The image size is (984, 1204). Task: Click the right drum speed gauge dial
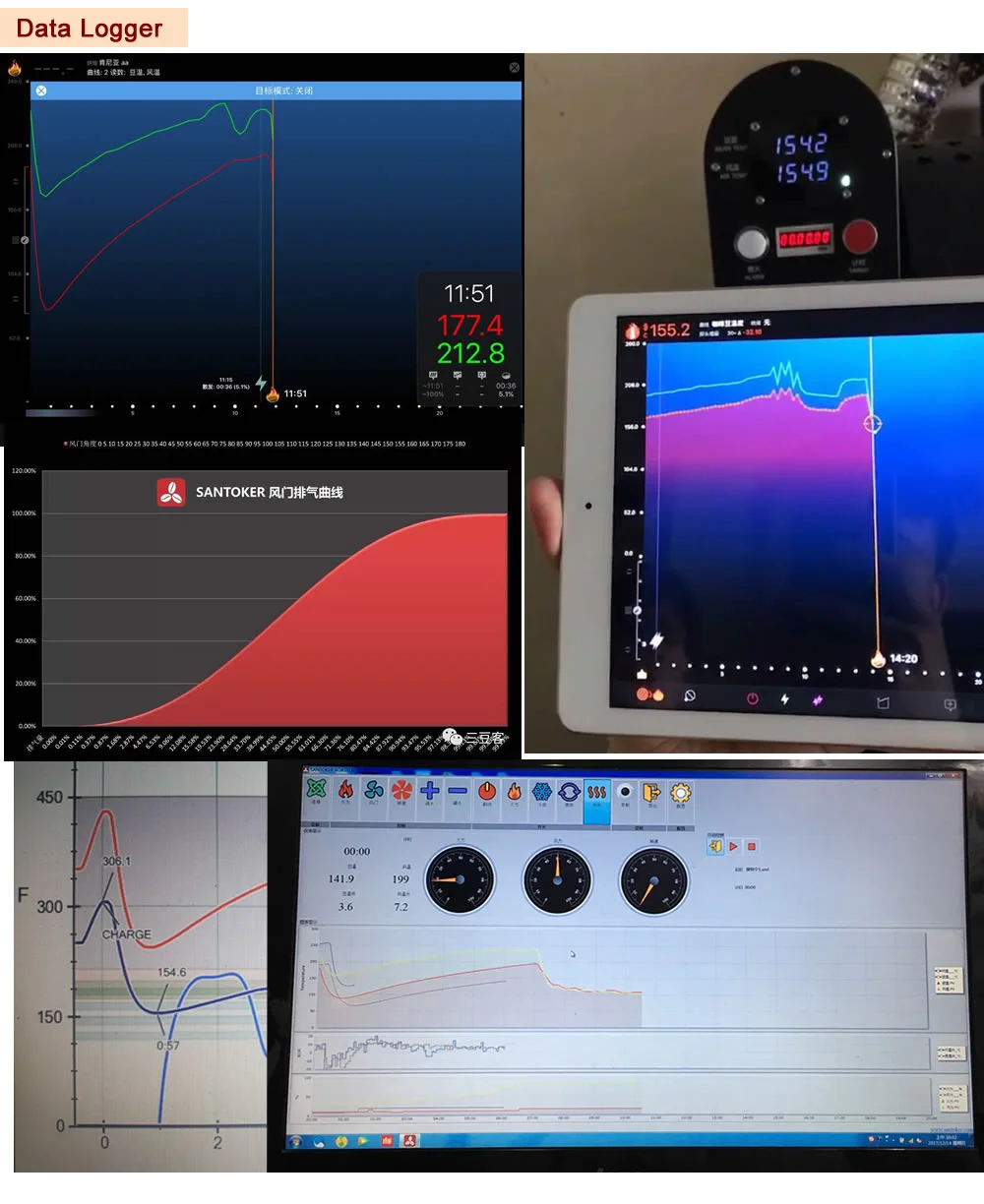[x=653, y=880]
